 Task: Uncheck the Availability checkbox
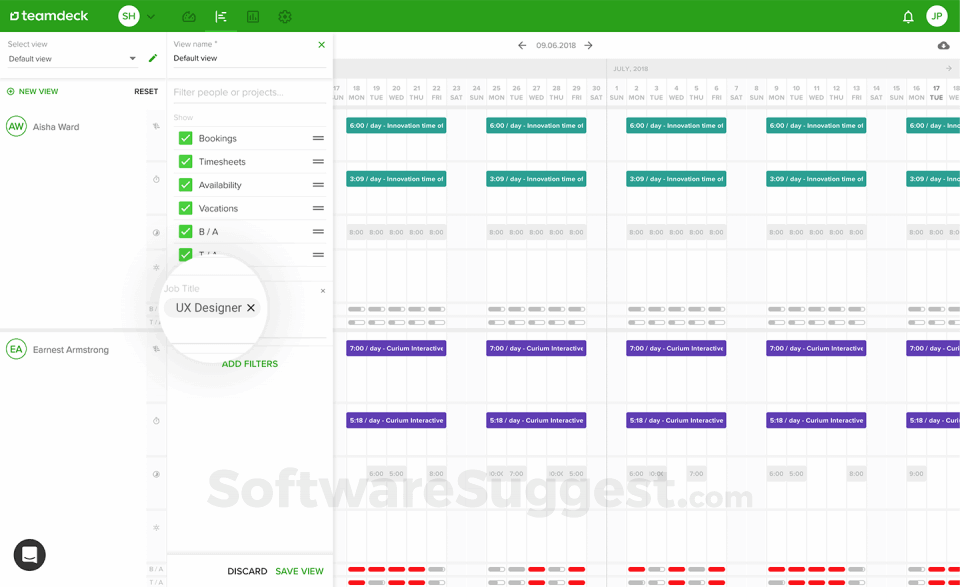click(x=186, y=185)
